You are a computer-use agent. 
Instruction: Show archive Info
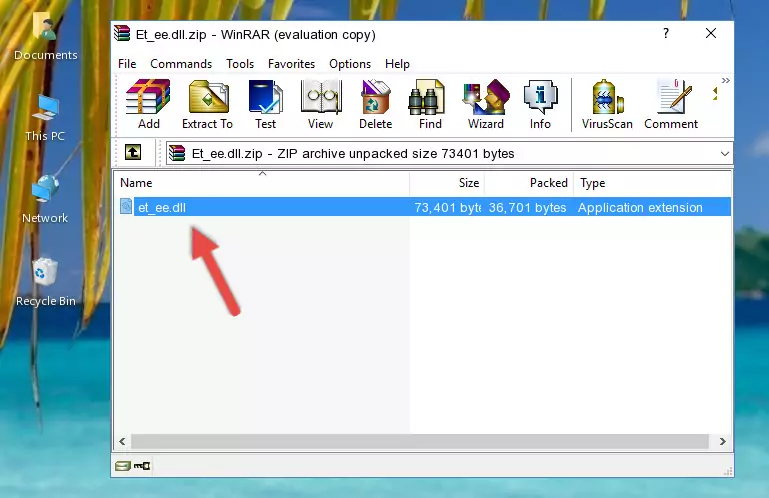(x=540, y=105)
